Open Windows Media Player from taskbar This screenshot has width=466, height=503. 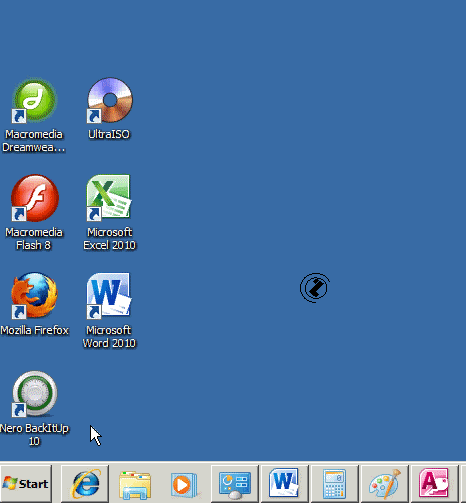[x=184, y=484]
